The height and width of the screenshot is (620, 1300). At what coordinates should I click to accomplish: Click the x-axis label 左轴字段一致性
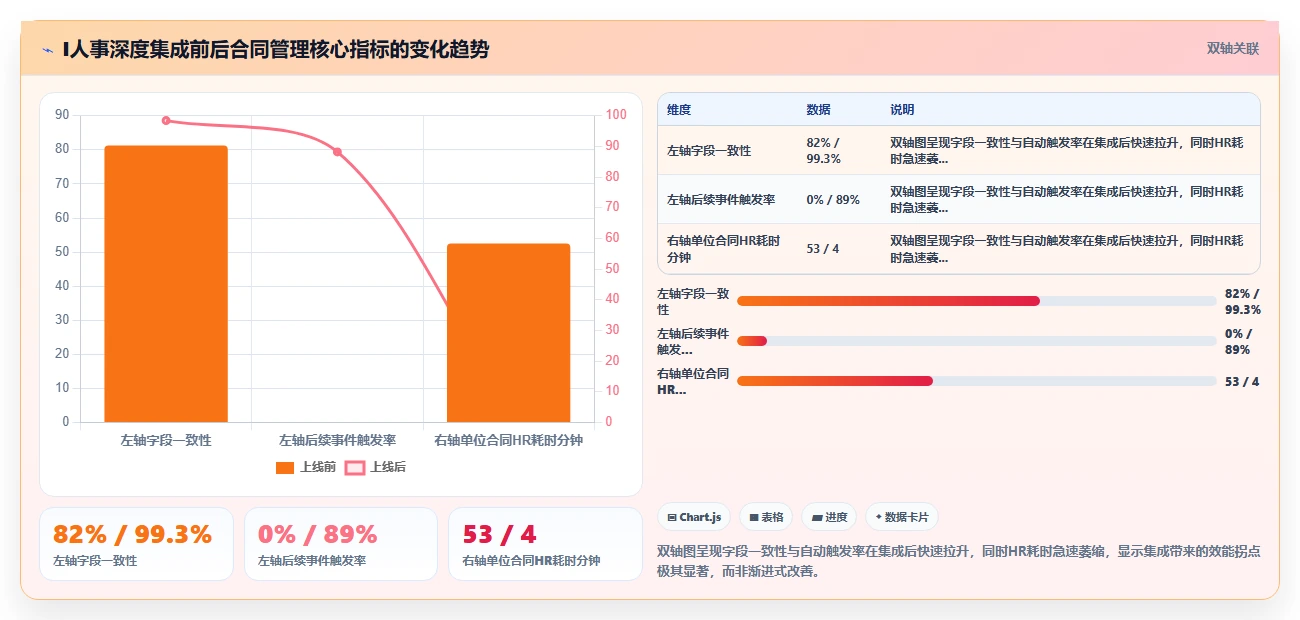tap(166, 440)
